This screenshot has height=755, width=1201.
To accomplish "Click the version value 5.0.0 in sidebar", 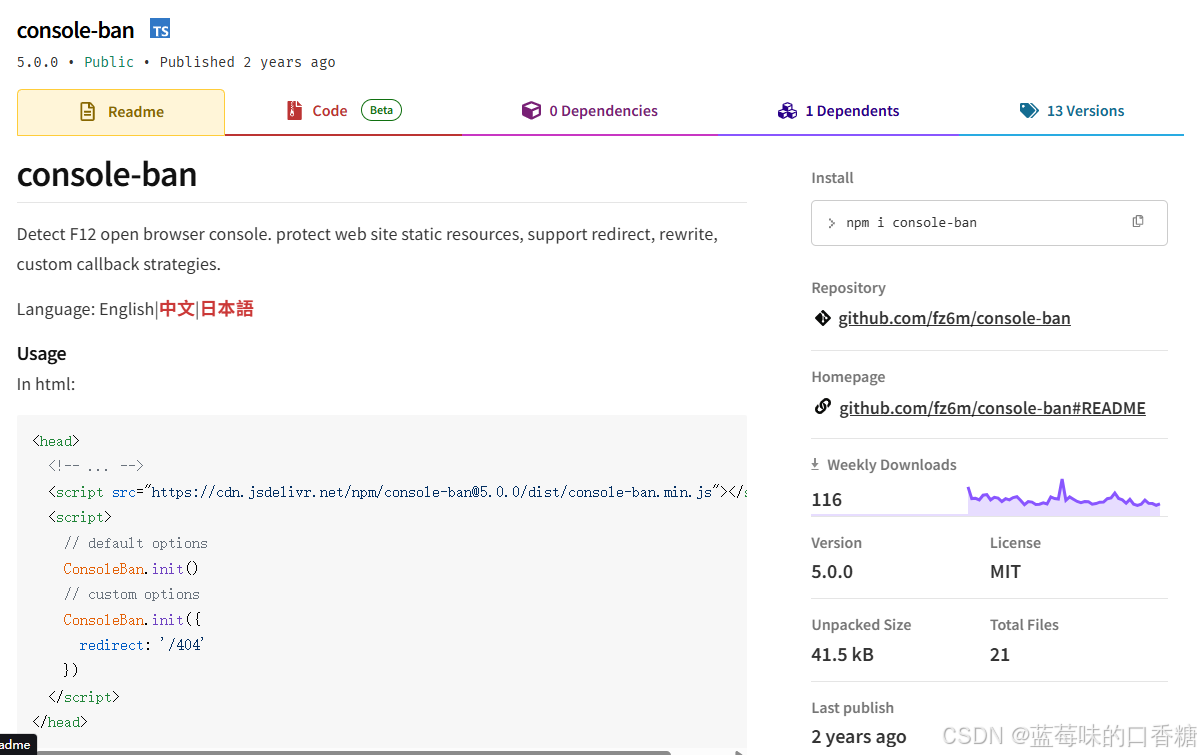I will click(x=832, y=571).
